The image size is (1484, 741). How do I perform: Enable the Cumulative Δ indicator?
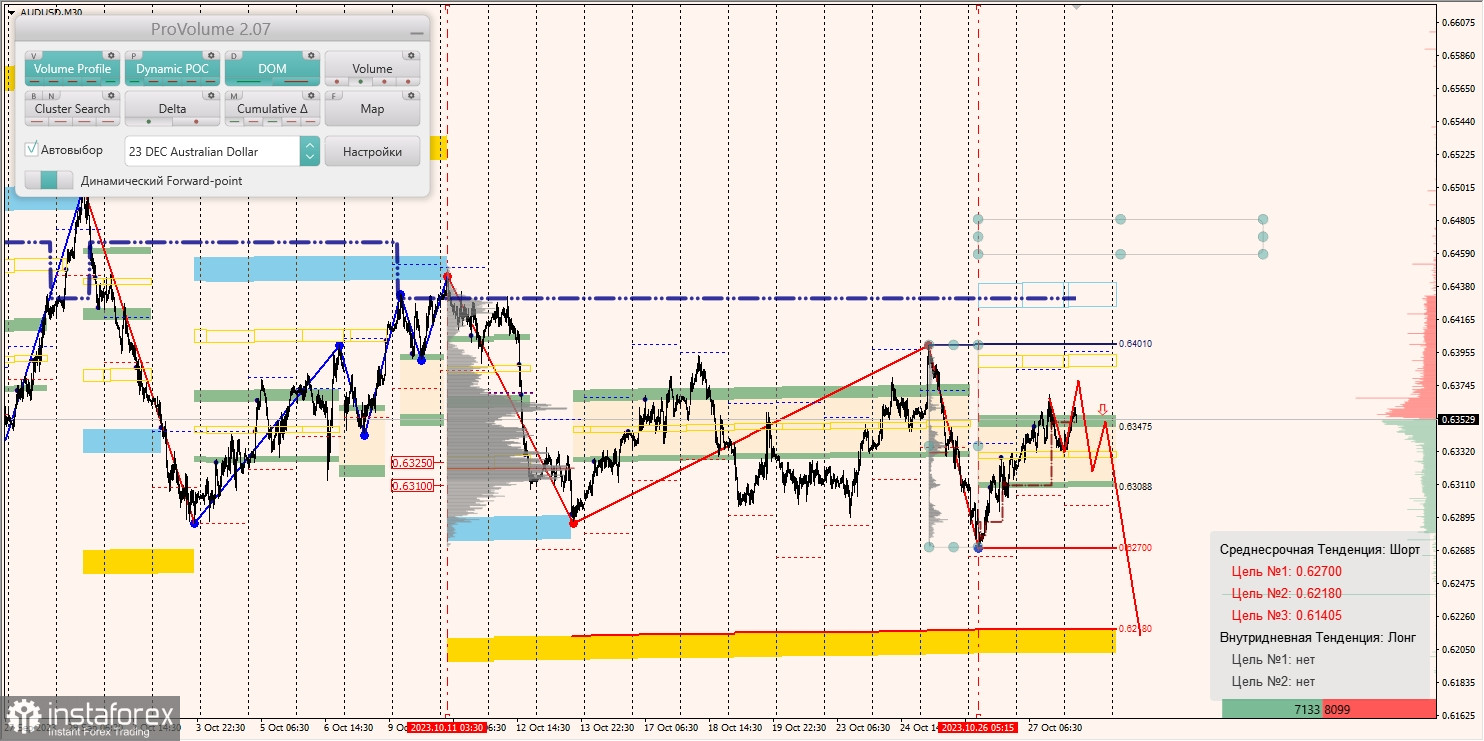point(272,109)
